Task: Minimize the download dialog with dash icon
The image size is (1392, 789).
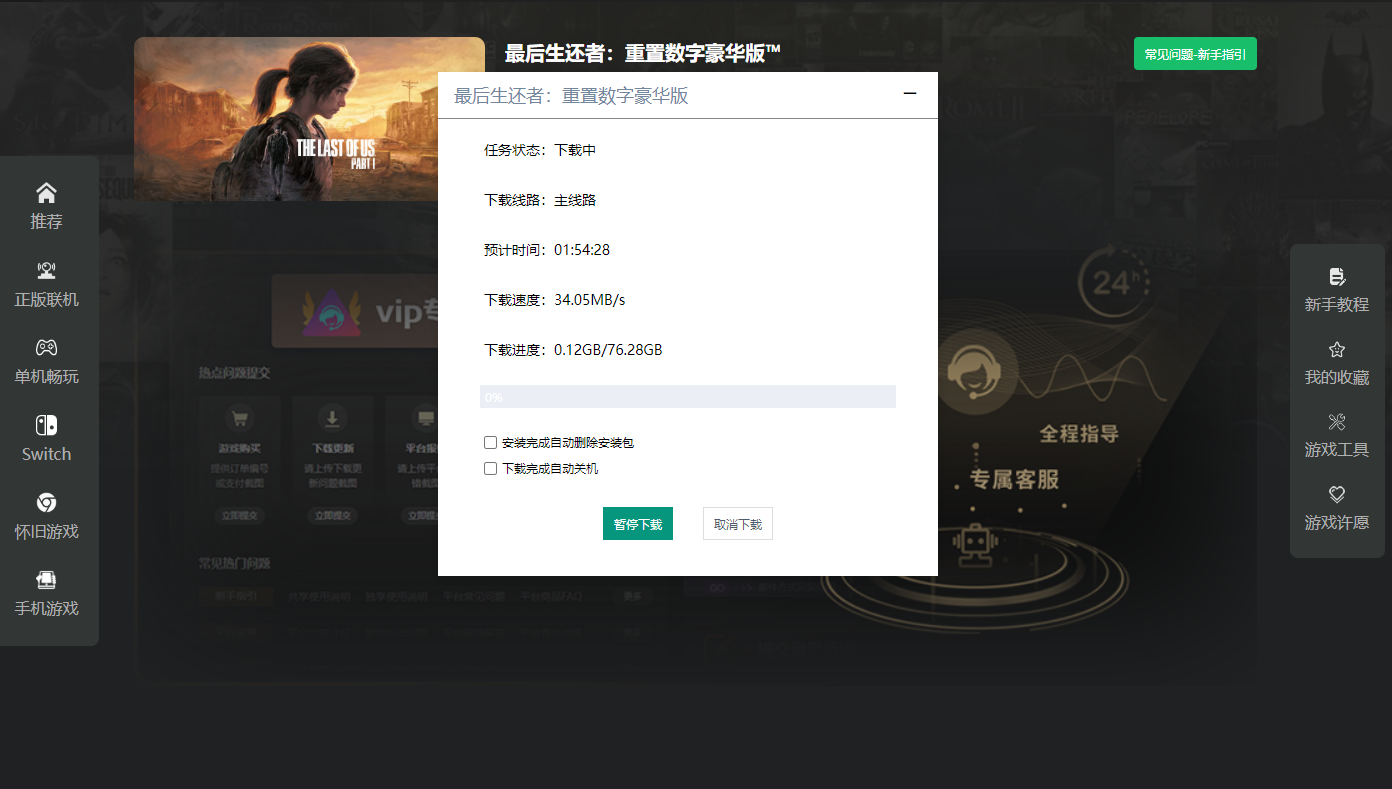Action: 910,94
